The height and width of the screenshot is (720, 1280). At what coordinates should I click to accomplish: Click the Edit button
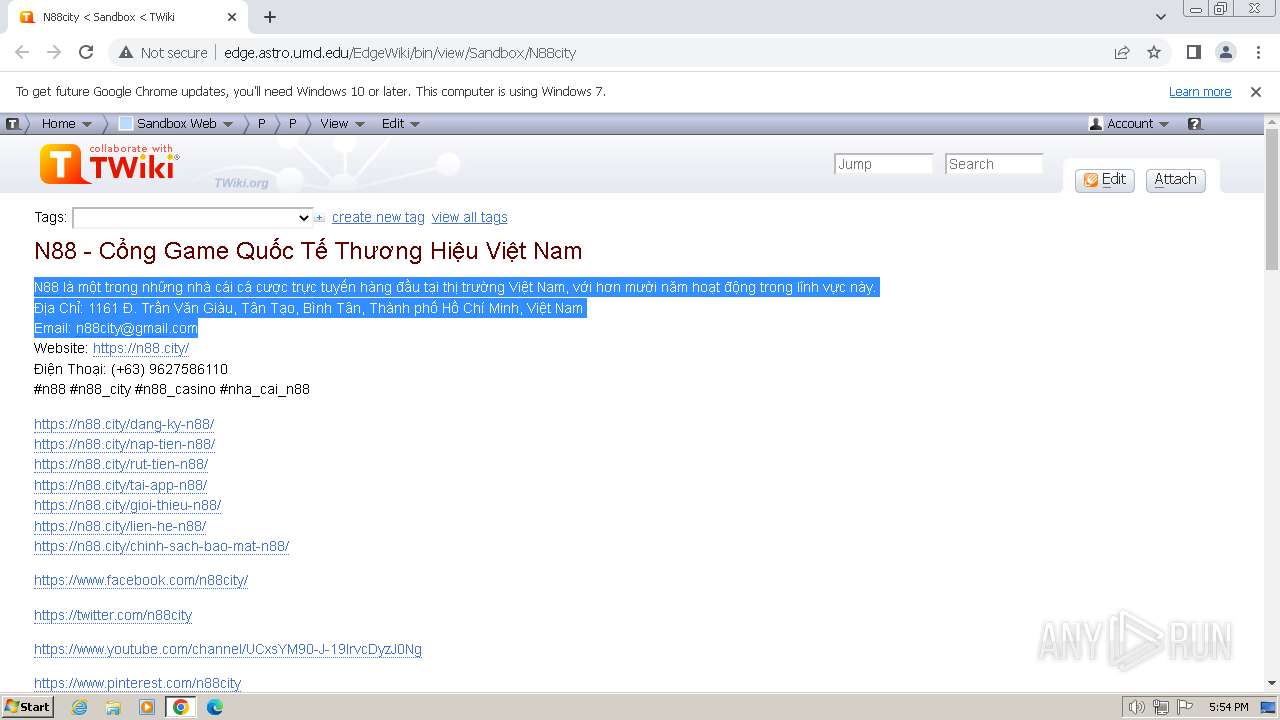1104,180
